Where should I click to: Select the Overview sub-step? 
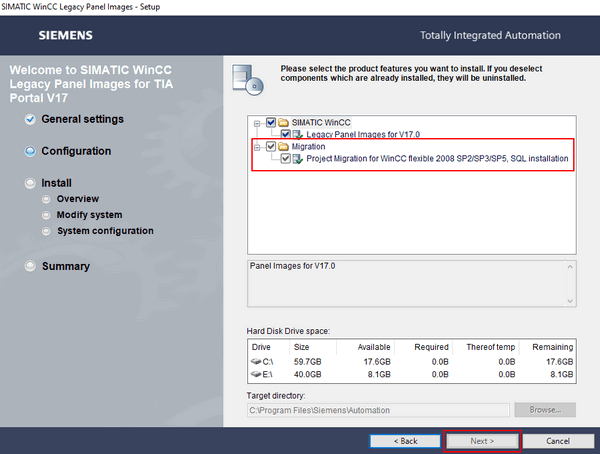point(78,199)
